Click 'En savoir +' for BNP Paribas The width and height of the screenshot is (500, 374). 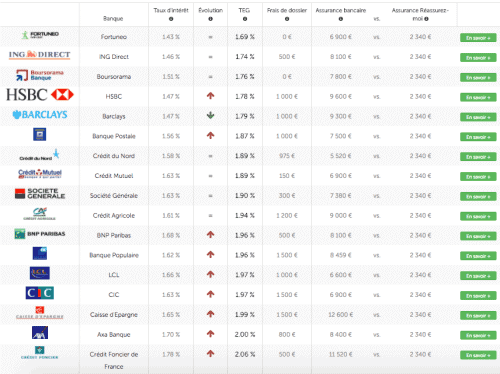coord(478,236)
